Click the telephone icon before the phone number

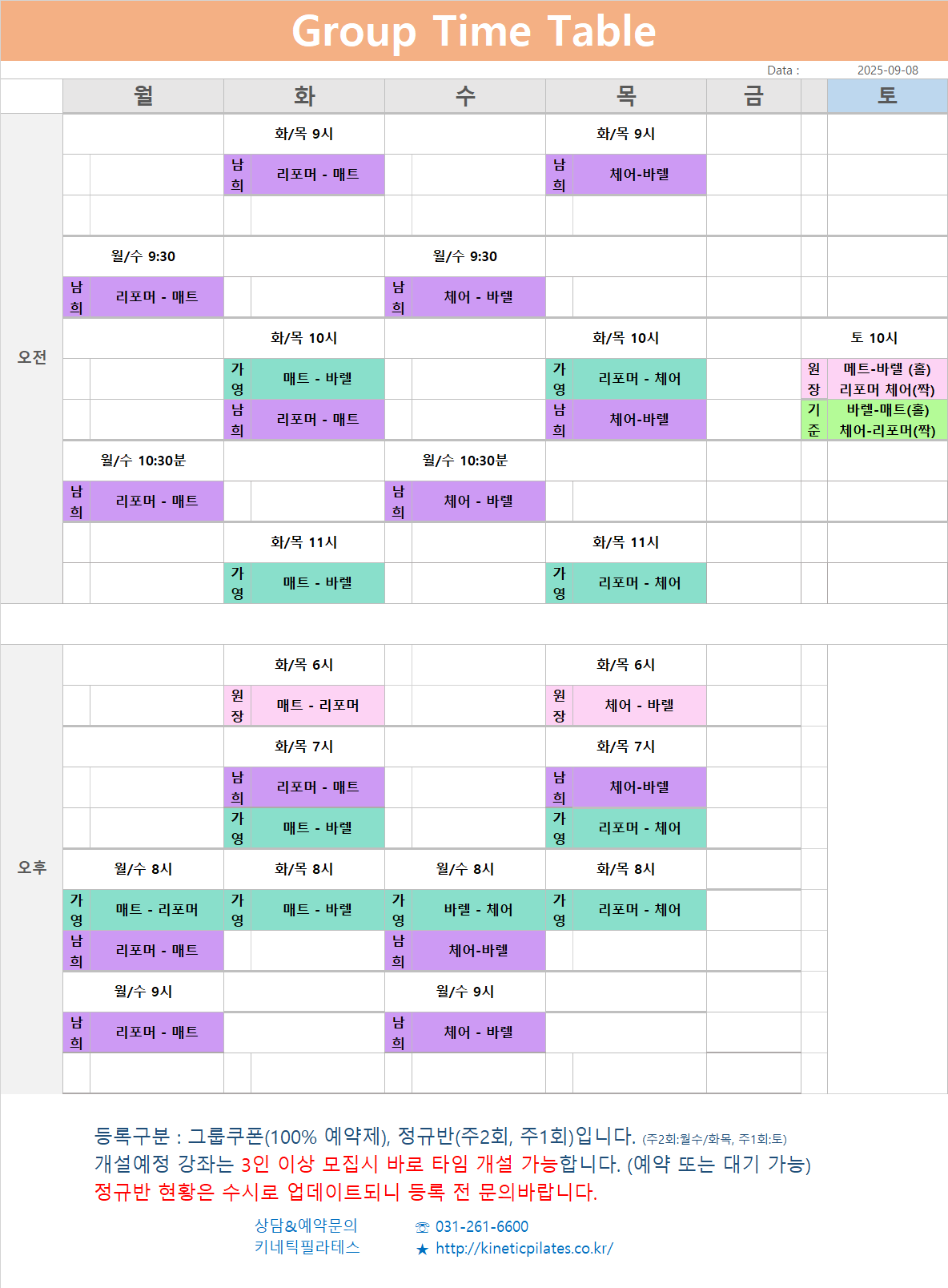[x=422, y=1227]
